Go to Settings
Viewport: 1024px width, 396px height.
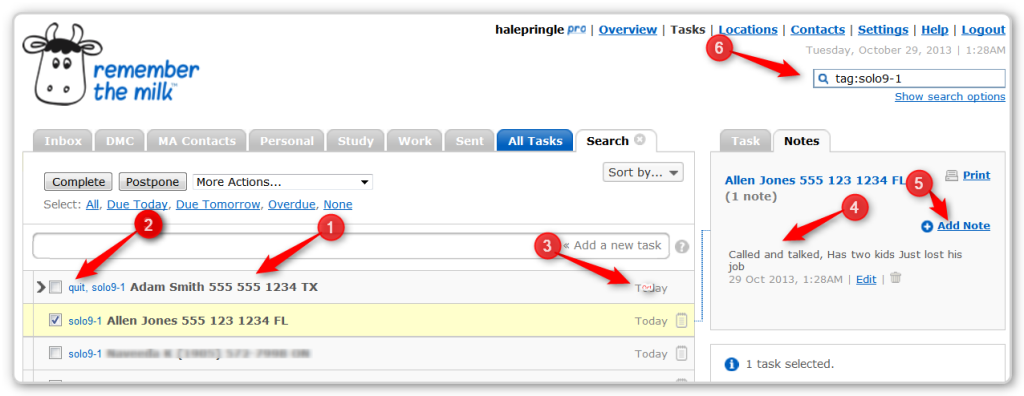point(883,29)
